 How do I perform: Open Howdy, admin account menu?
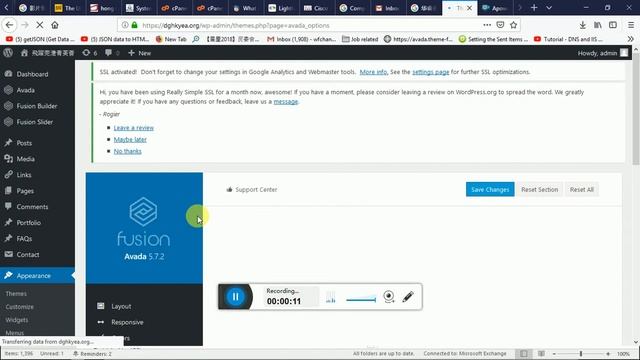[602, 53]
